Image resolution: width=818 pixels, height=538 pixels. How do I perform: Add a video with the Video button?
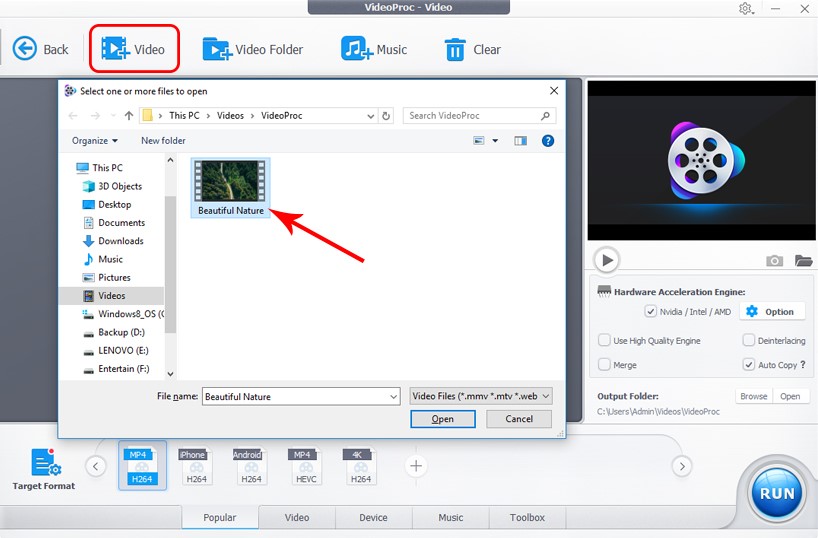point(134,49)
